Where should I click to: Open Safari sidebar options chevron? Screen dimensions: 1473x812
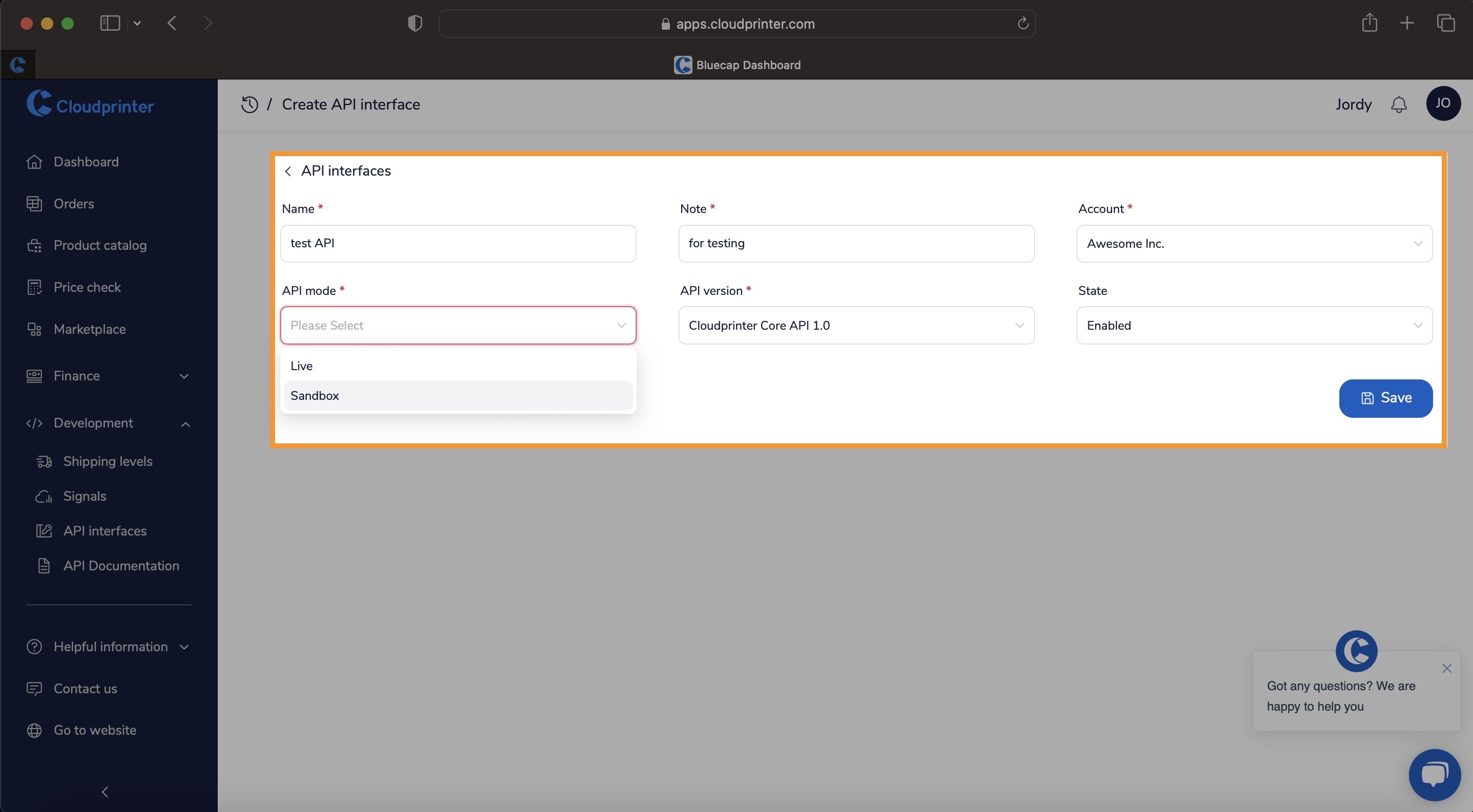pos(137,24)
